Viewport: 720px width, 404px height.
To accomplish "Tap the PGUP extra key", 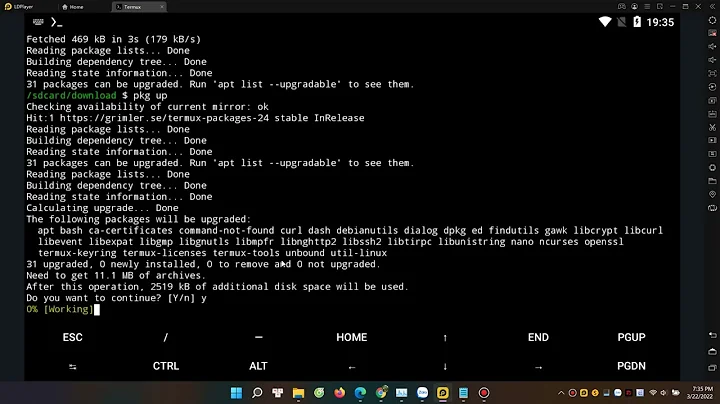I will tap(631, 337).
